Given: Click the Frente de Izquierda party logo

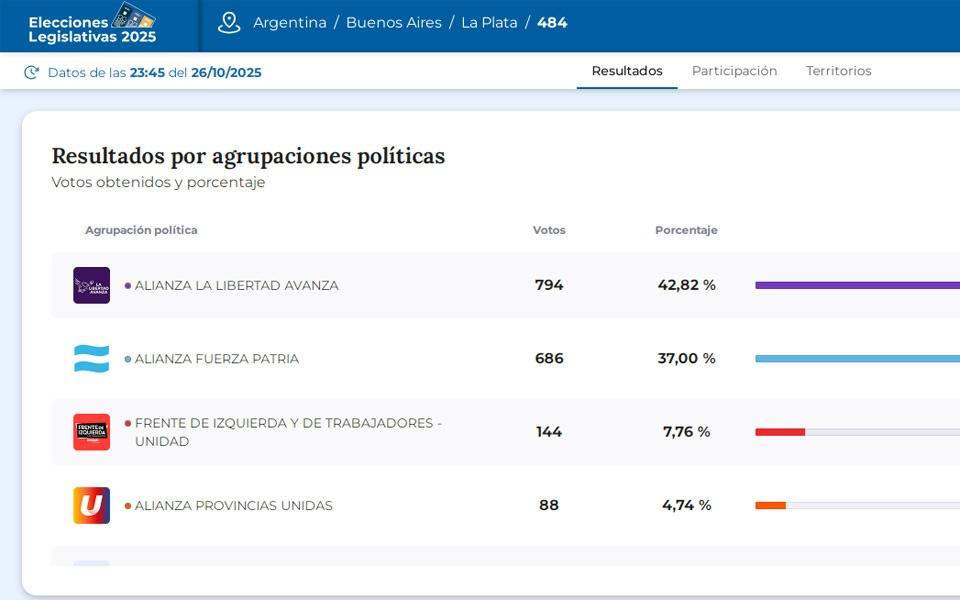Looking at the screenshot, I should click(92, 432).
